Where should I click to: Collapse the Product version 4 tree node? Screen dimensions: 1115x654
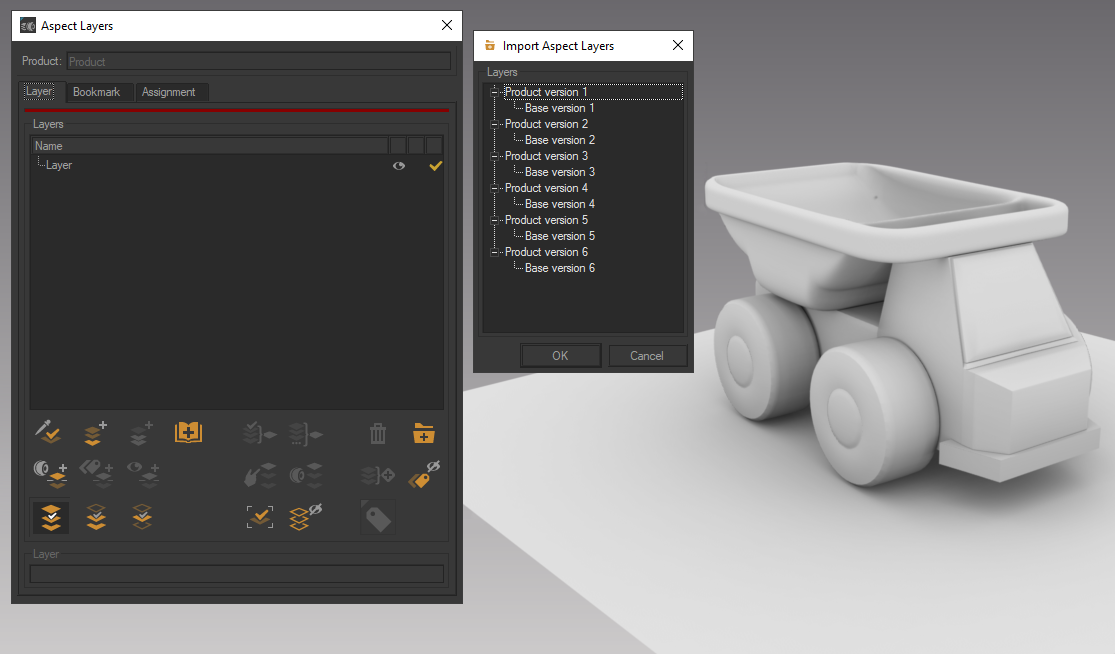(x=494, y=187)
